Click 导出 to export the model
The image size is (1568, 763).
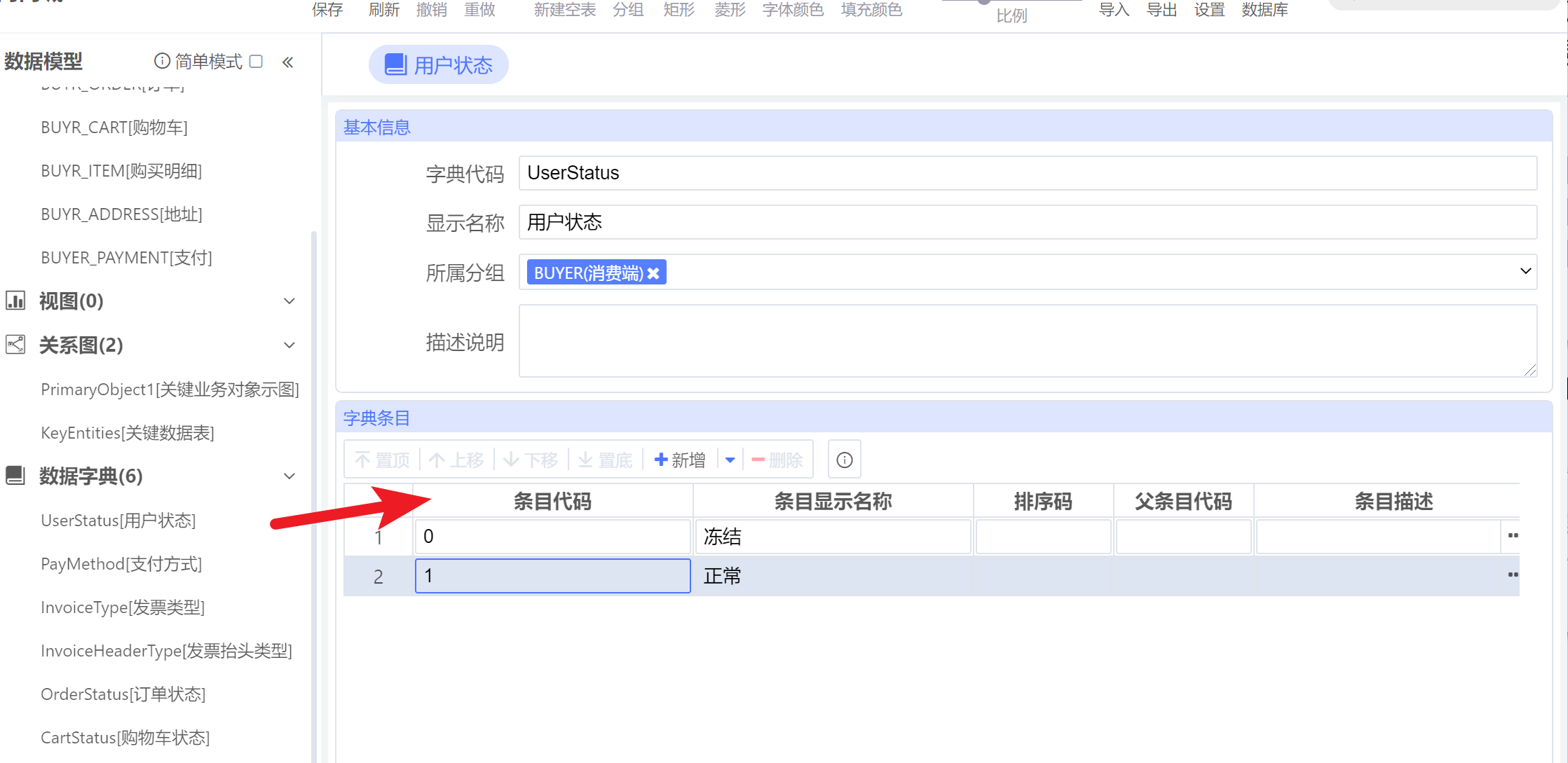[1161, 9]
